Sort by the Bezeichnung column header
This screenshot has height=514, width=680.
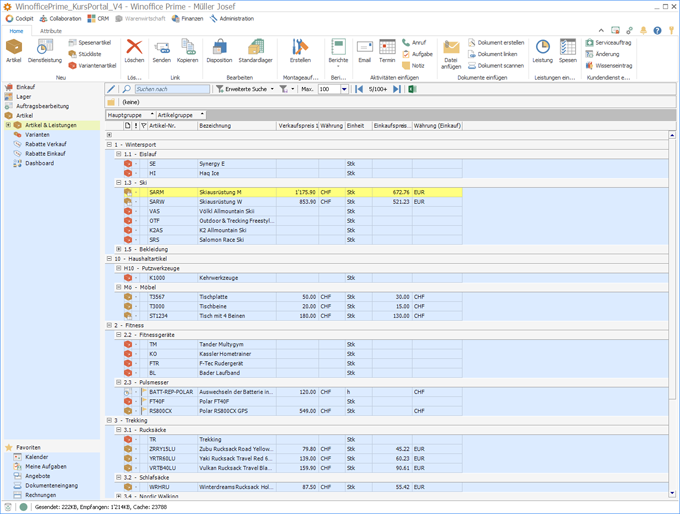237,126
